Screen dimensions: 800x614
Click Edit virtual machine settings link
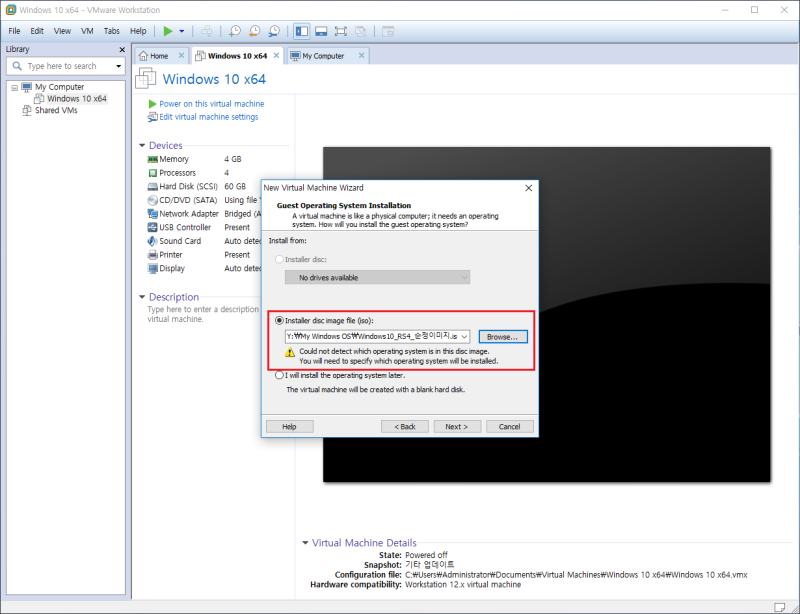pos(208,117)
